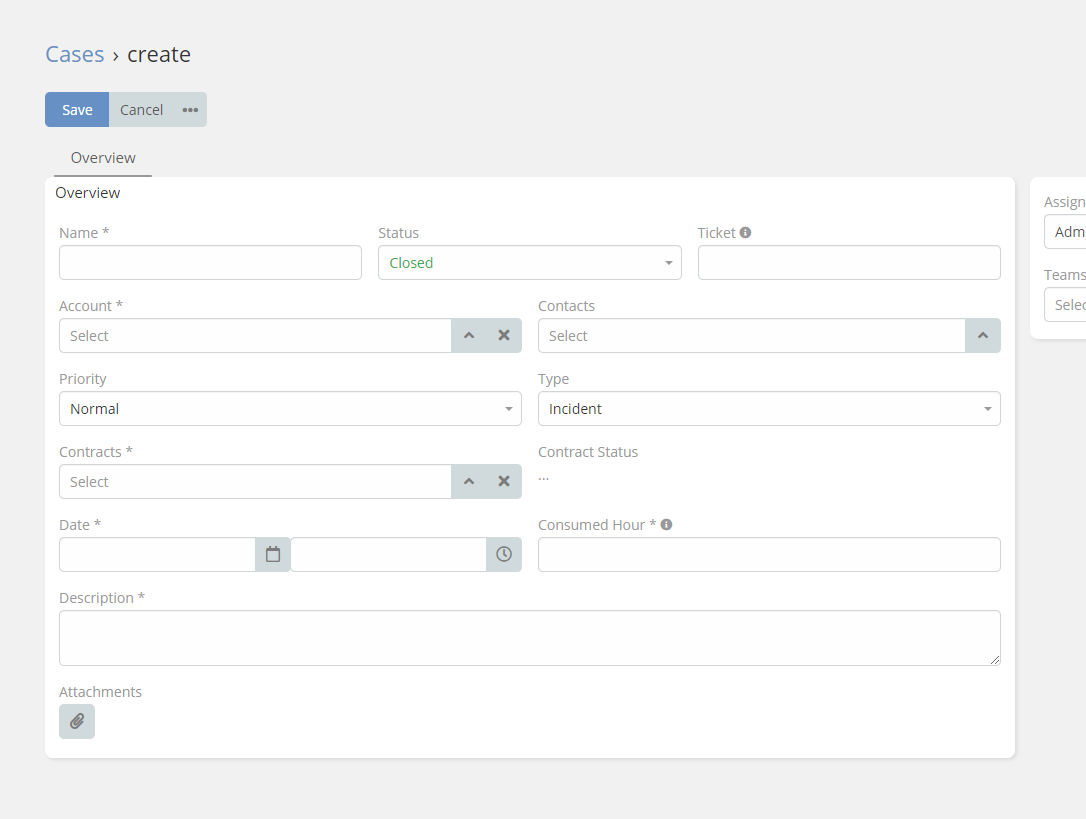
Task: Click the Contacts Select field
Action: coord(752,335)
